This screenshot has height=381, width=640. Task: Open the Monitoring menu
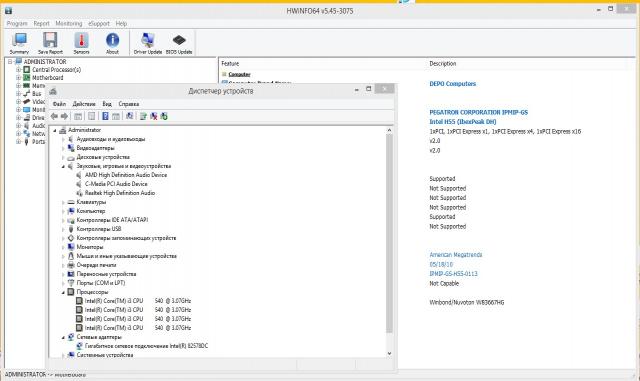click(69, 24)
